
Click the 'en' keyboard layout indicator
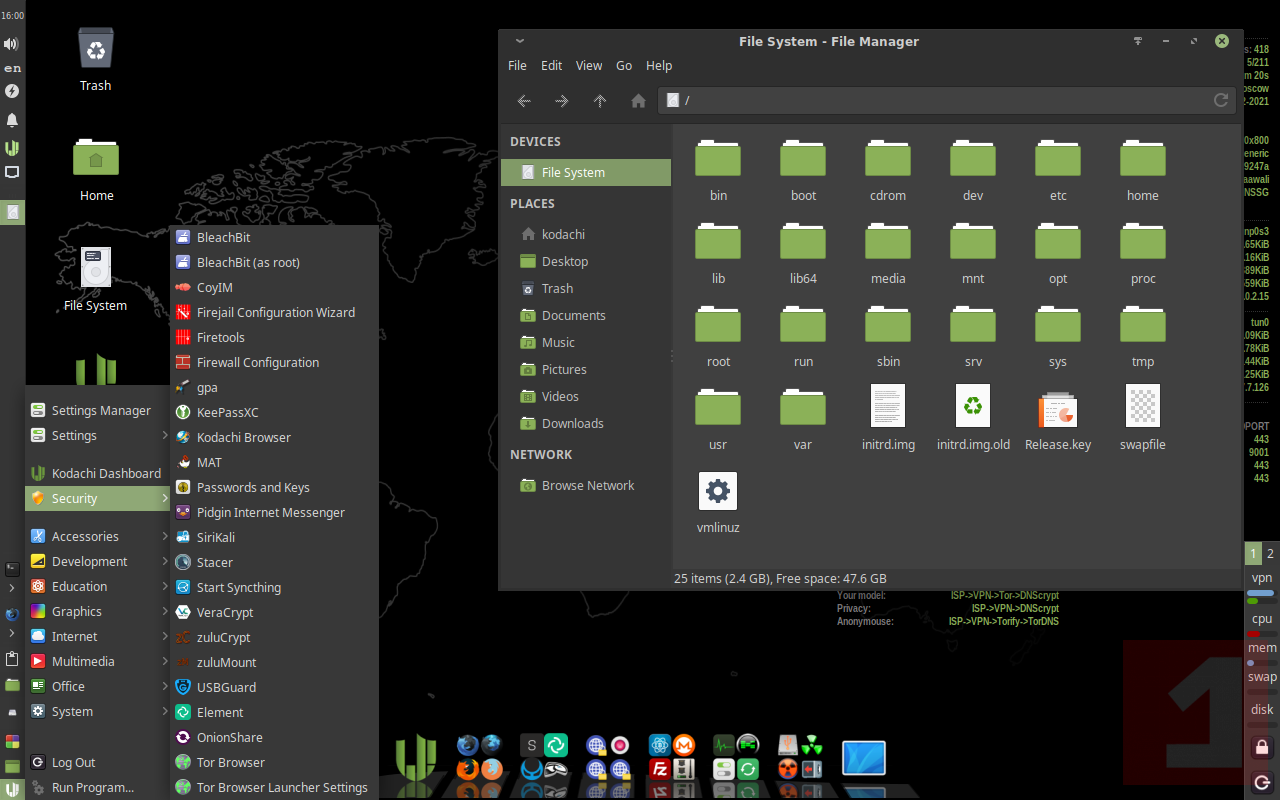pos(12,68)
